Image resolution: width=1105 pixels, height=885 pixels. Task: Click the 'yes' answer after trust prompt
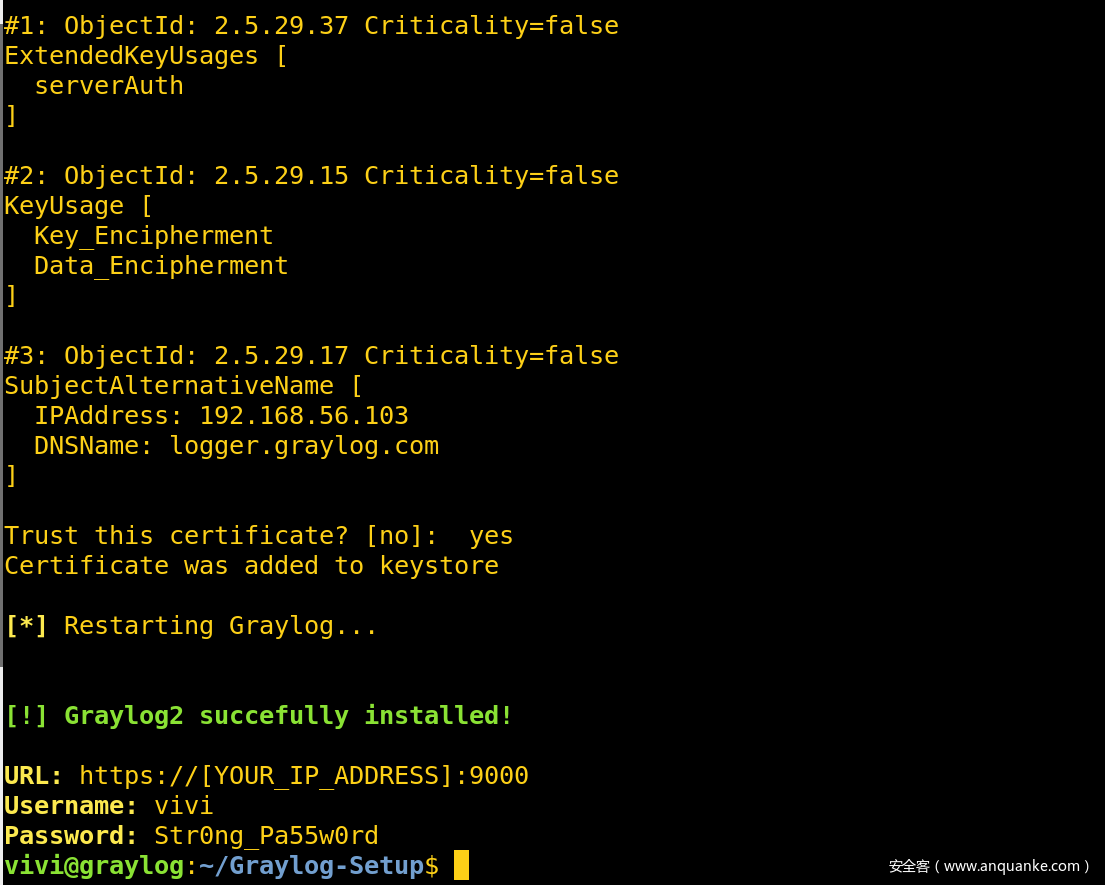491,536
